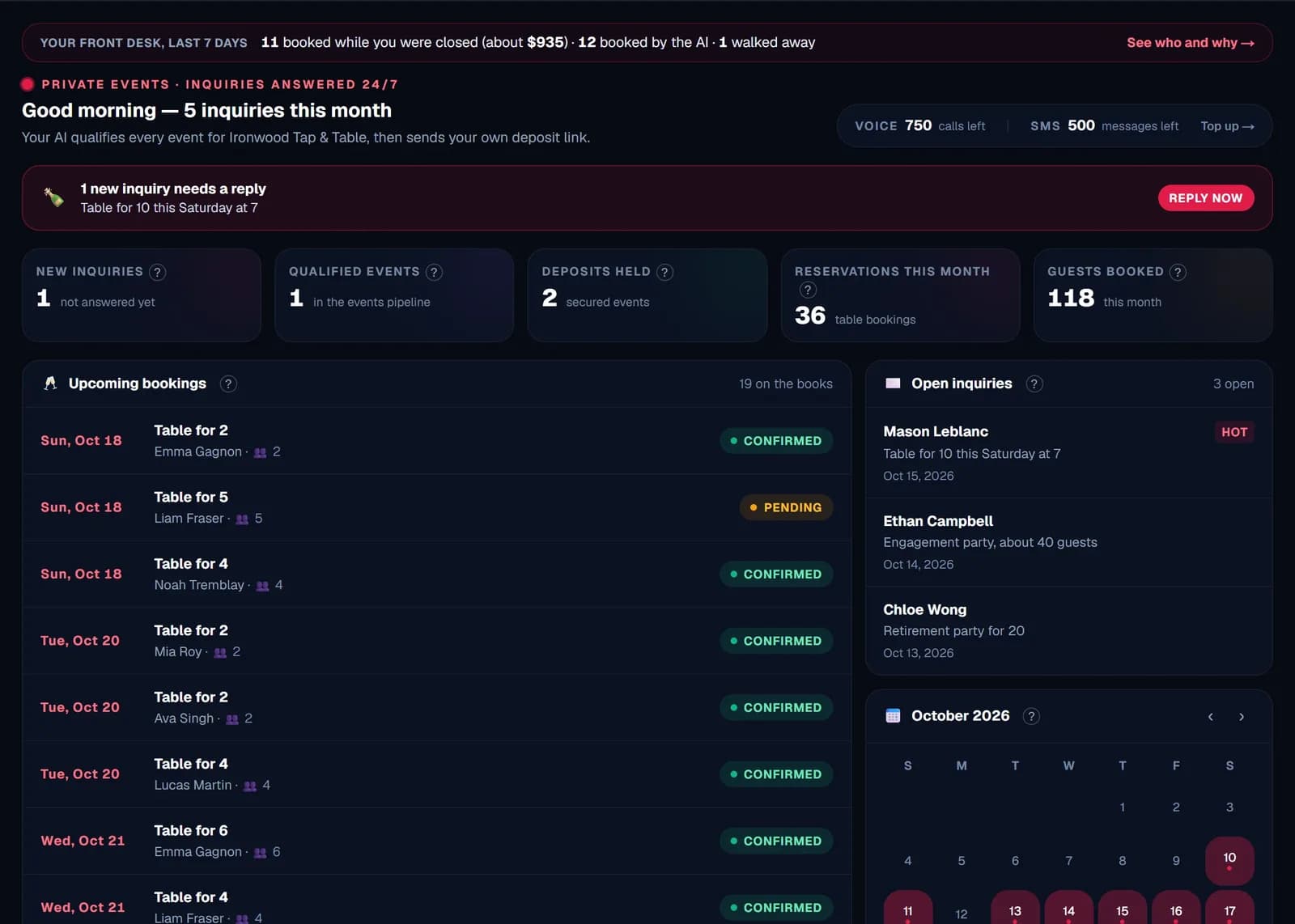Open Ethan Campbell engagement party inquiry
This screenshot has height=924, width=1295.
click(x=1068, y=542)
